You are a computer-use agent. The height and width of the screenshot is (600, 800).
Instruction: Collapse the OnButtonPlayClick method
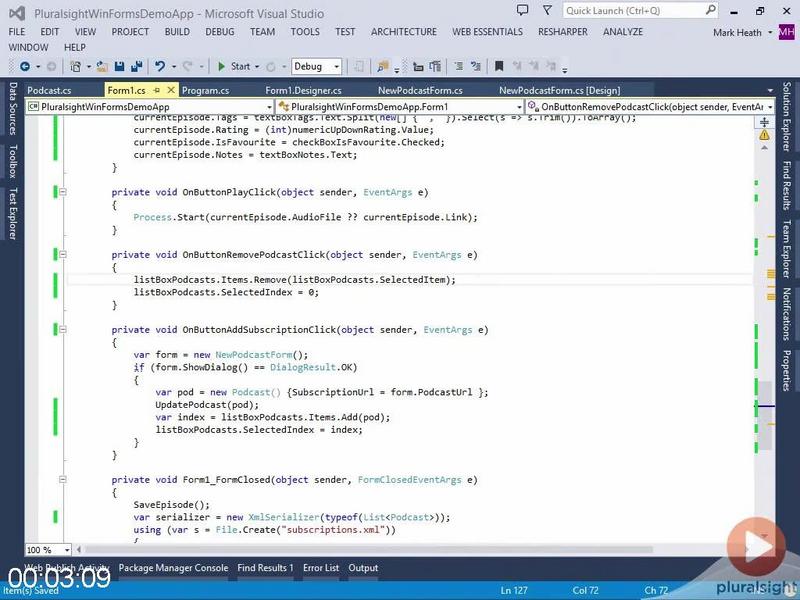pos(63,192)
